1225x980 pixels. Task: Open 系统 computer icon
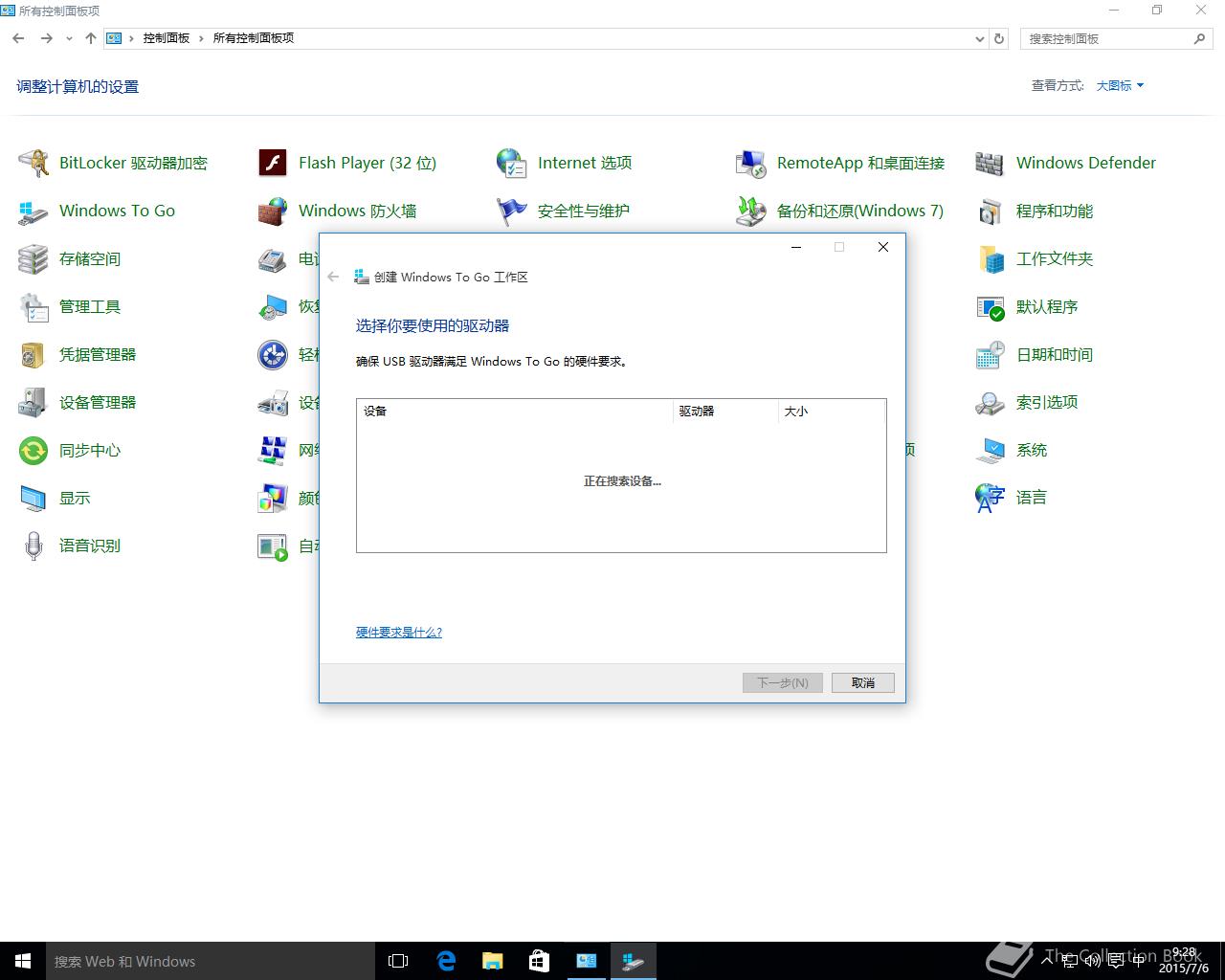point(991,450)
